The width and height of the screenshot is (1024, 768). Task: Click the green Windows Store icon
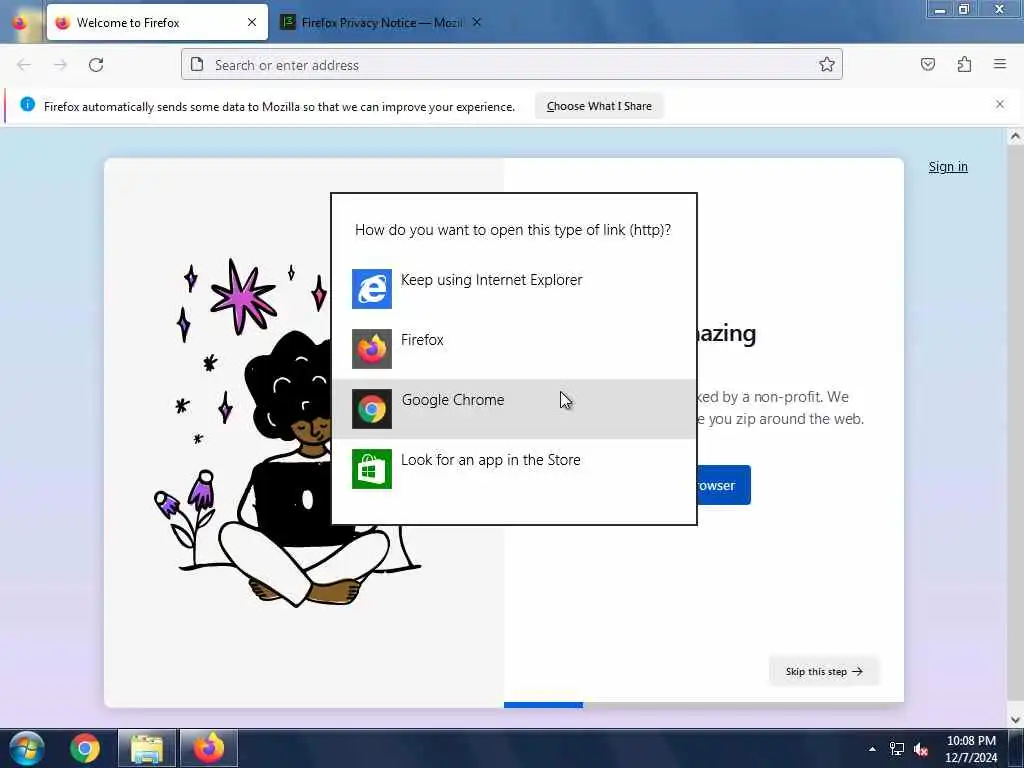372,469
